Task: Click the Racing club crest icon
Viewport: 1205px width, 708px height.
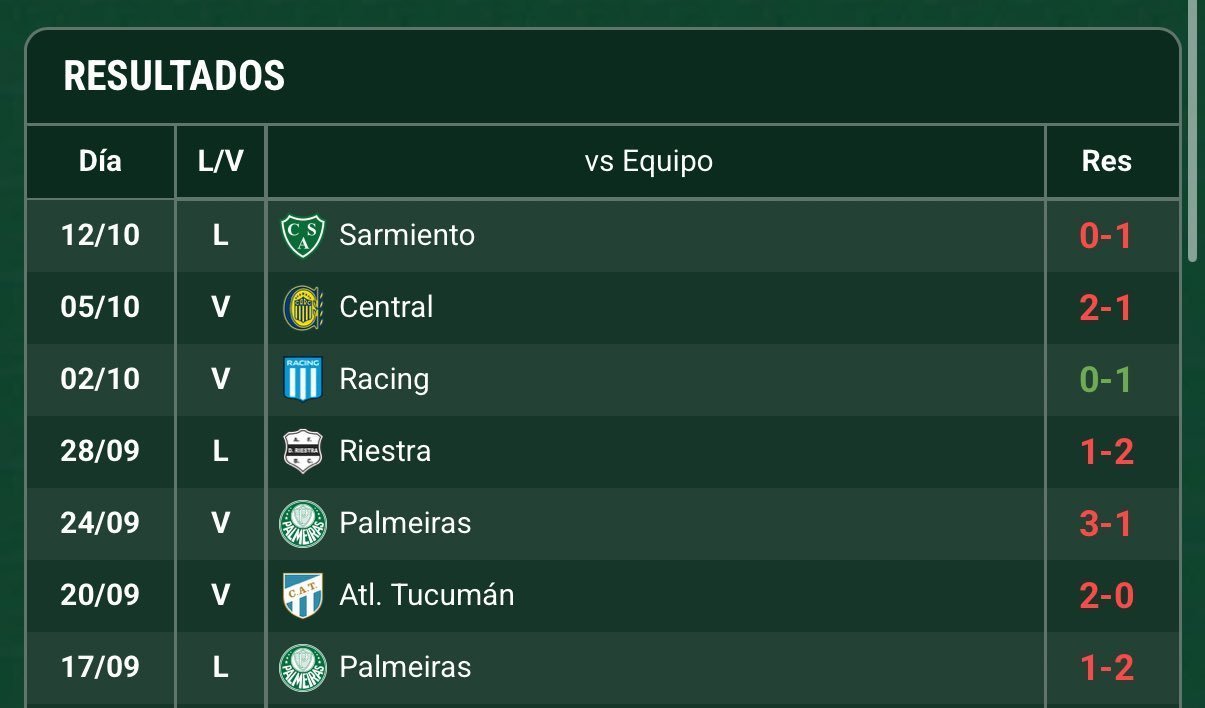Action: point(303,379)
